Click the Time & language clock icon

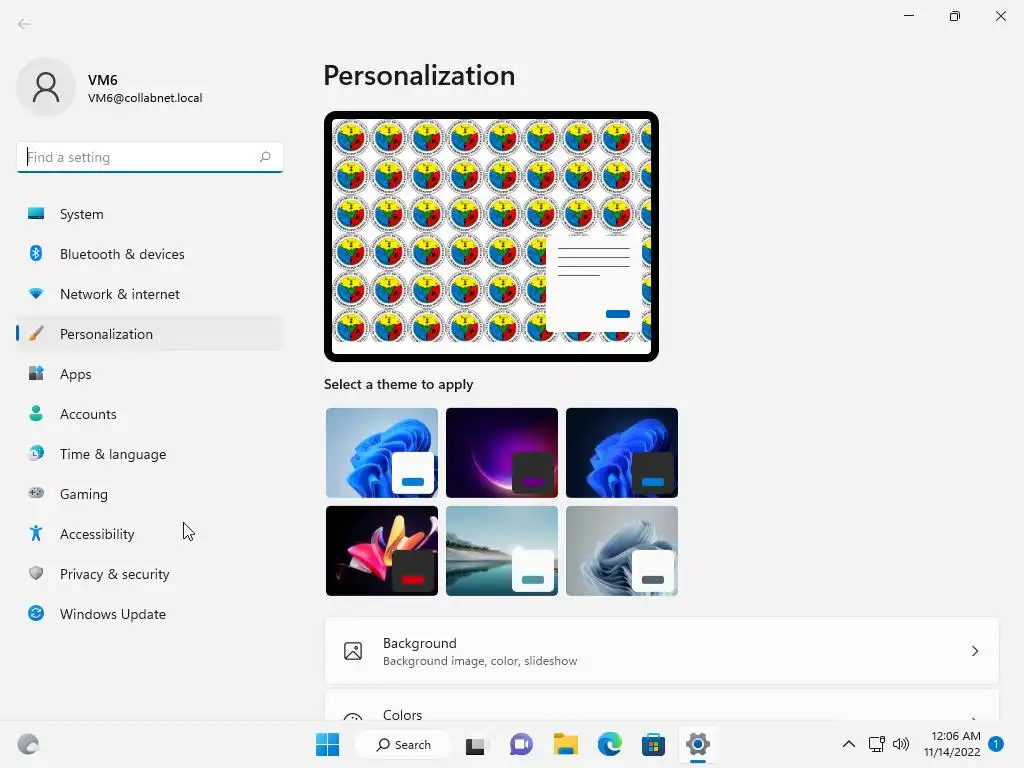pyautogui.click(x=36, y=453)
